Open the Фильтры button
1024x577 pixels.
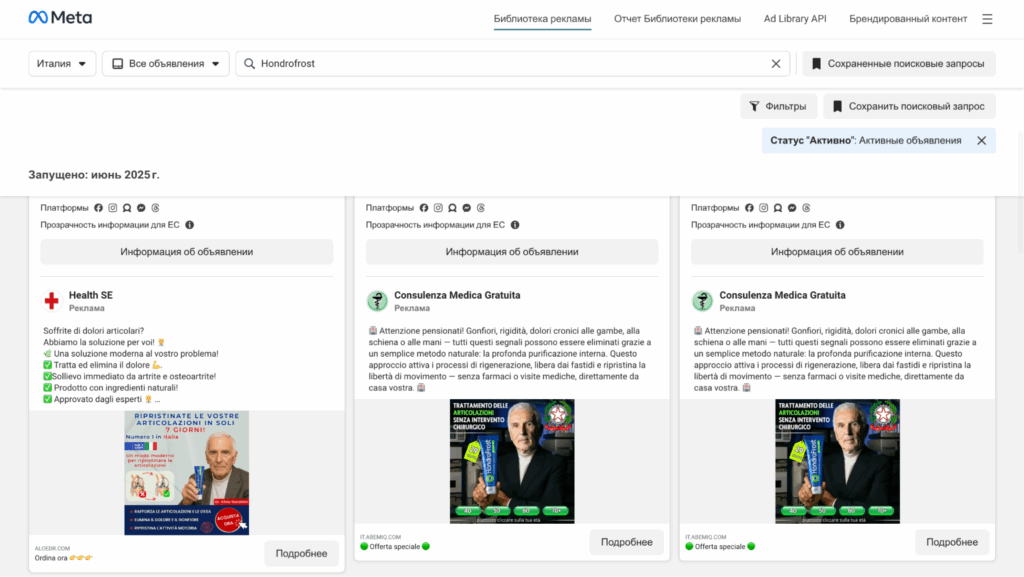pyautogui.click(x=778, y=106)
